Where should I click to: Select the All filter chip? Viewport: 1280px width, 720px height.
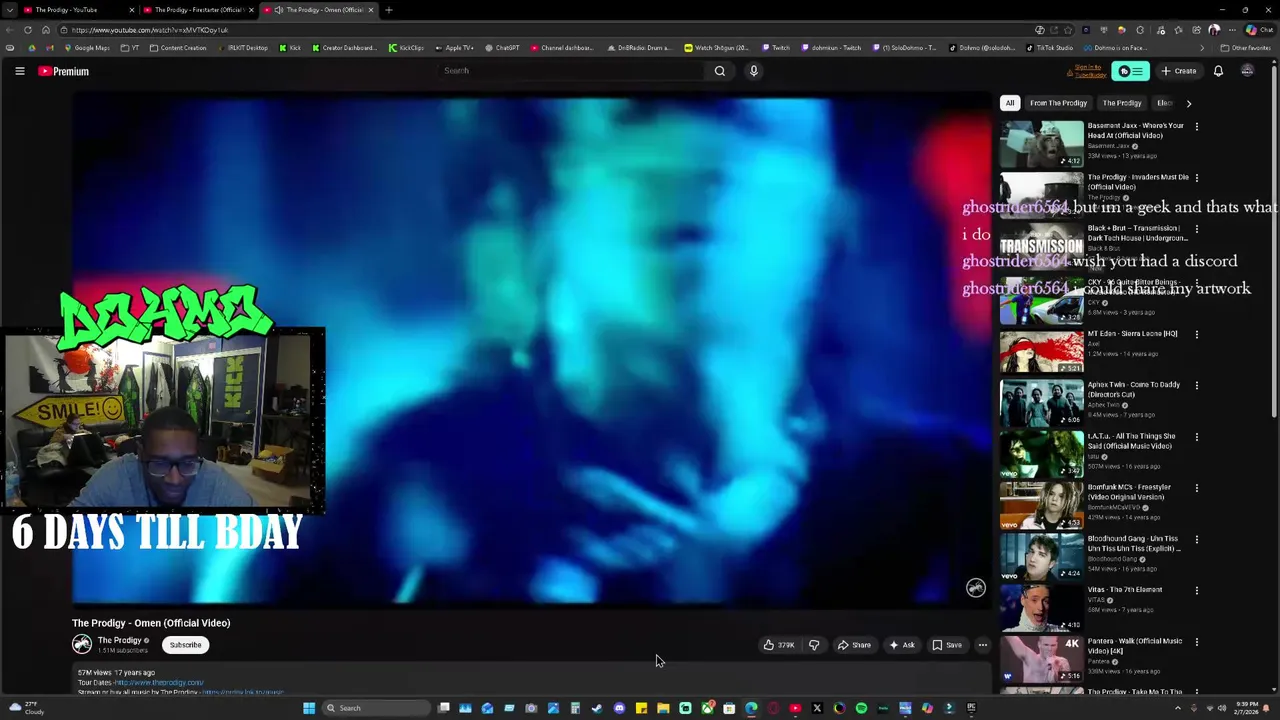tap(1010, 103)
